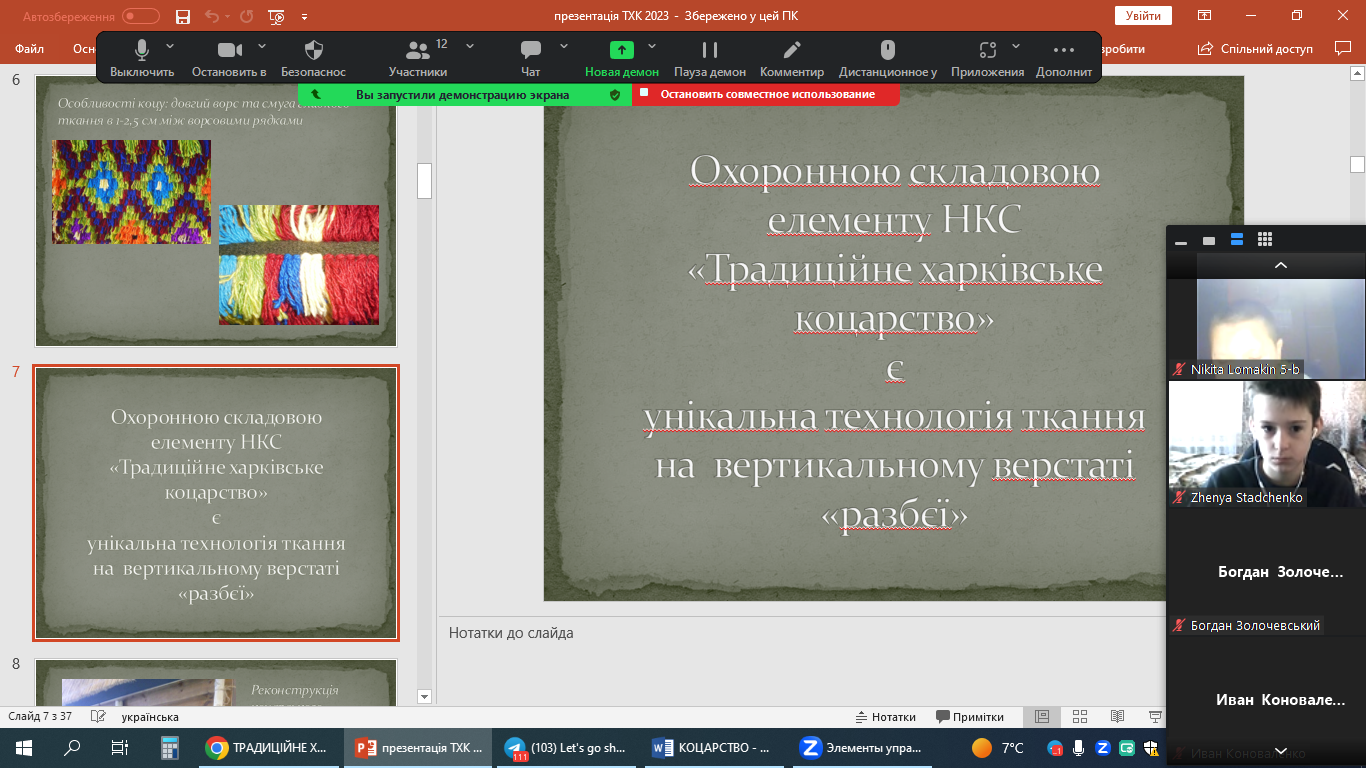This screenshot has width=1366, height=768.
Task: Switch to Normal view in status bar
Action: click(x=1042, y=717)
